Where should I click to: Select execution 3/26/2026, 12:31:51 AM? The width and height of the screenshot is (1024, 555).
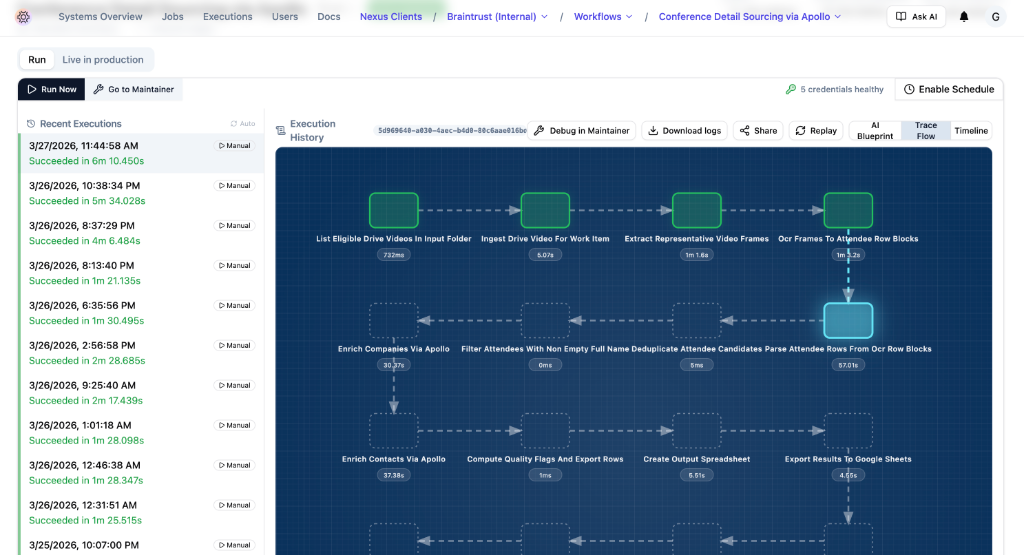click(142, 513)
